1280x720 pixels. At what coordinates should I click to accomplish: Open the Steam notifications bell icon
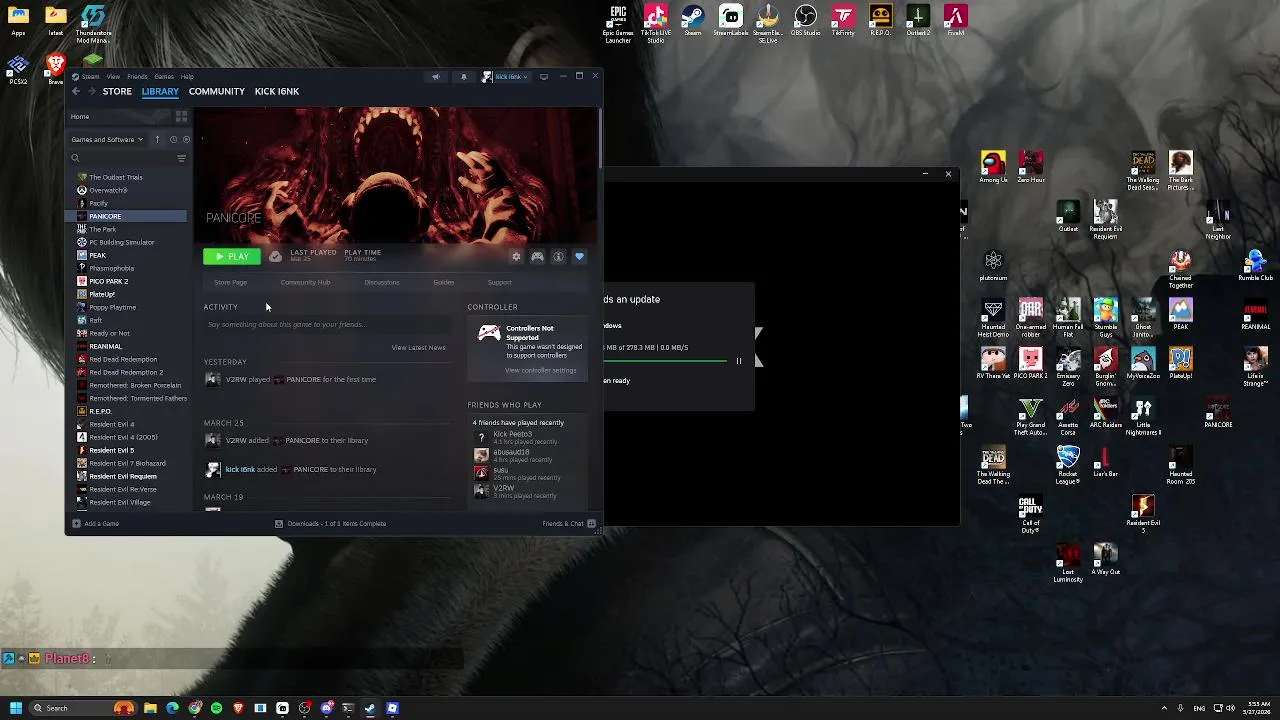click(x=463, y=76)
